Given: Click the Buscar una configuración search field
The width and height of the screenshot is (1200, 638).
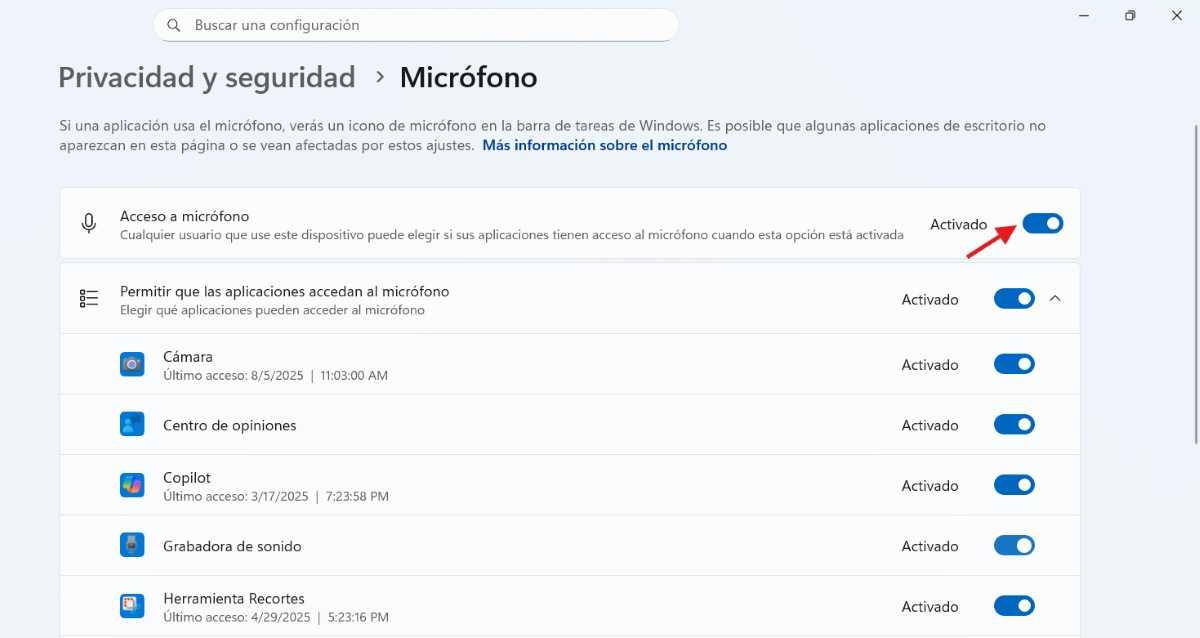Looking at the screenshot, I should coord(416,24).
